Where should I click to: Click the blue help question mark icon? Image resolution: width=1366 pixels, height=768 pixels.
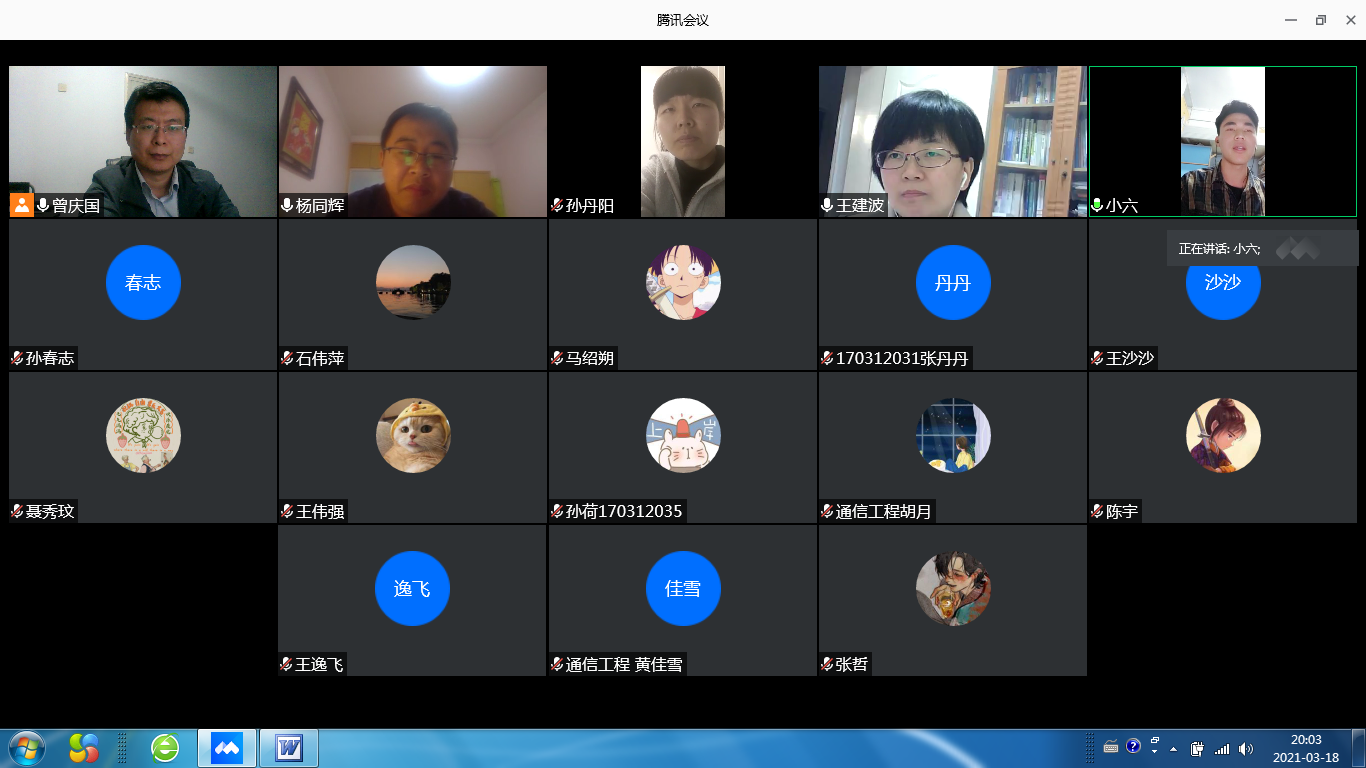tap(1133, 746)
